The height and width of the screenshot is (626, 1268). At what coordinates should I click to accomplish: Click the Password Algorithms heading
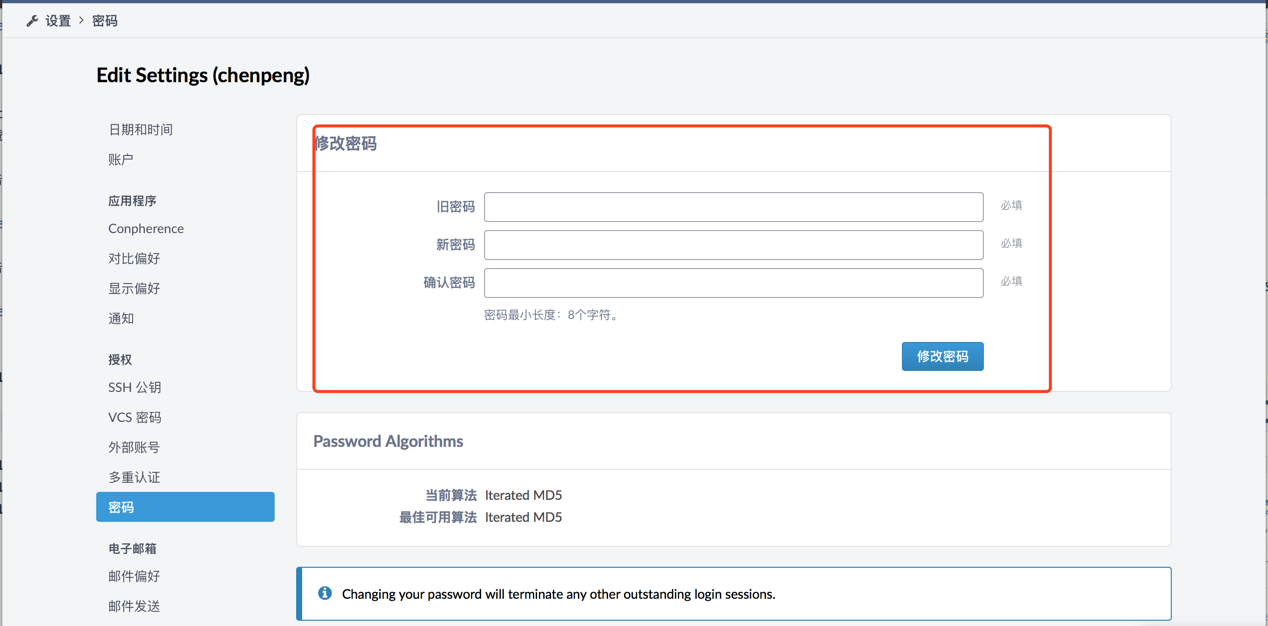tap(388, 441)
